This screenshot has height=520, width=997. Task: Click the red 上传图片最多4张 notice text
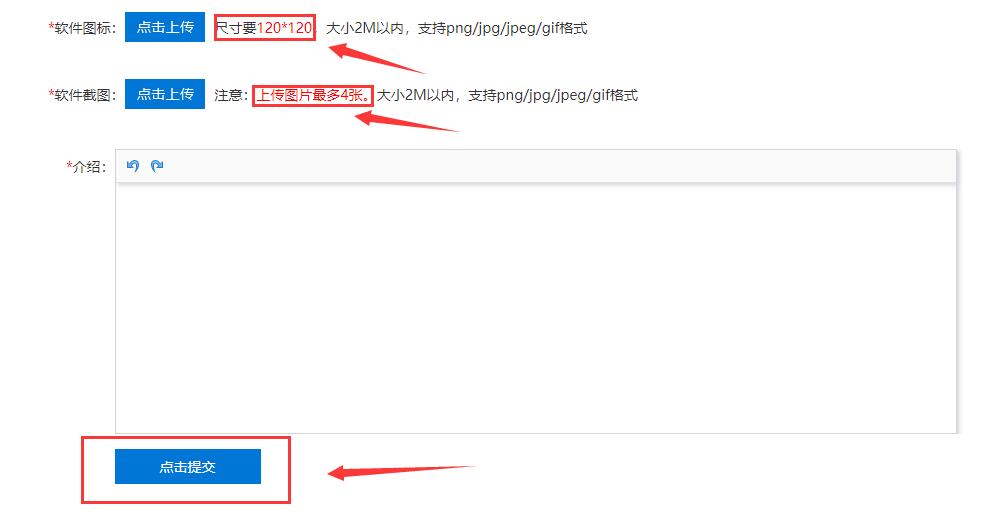point(312,95)
